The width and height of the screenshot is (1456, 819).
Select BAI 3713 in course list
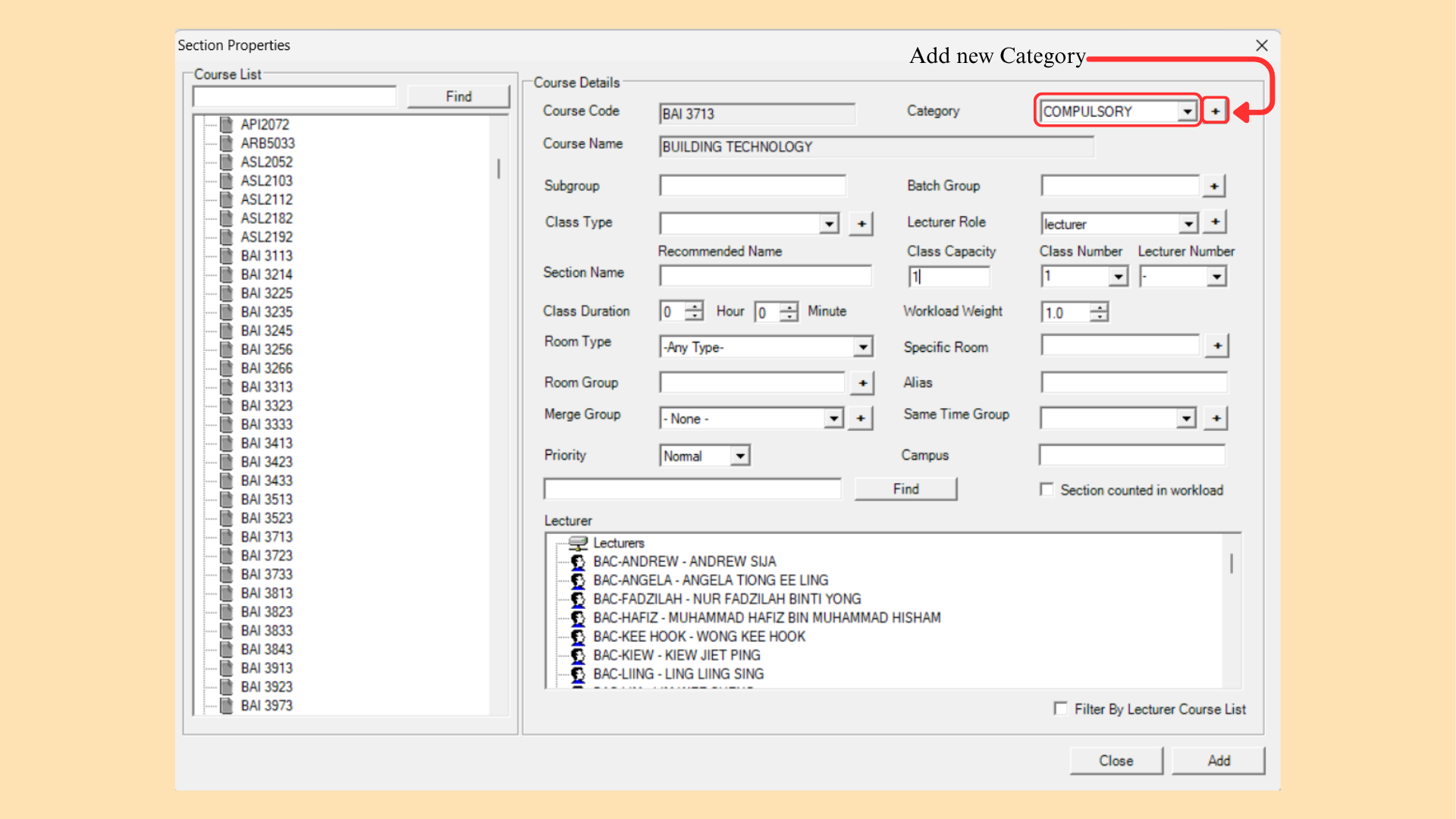click(x=266, y=537)
